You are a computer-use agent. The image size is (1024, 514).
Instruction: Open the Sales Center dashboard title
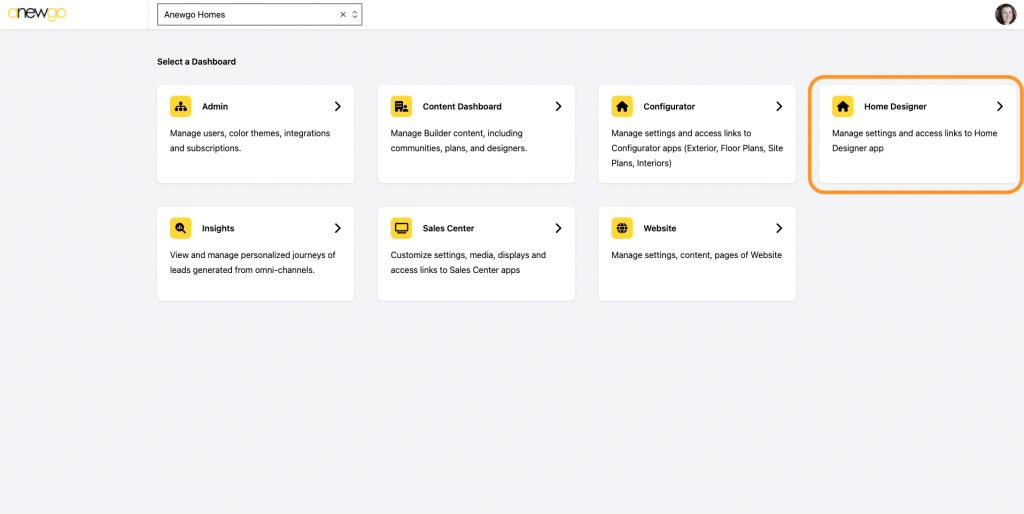click(448, 229)
